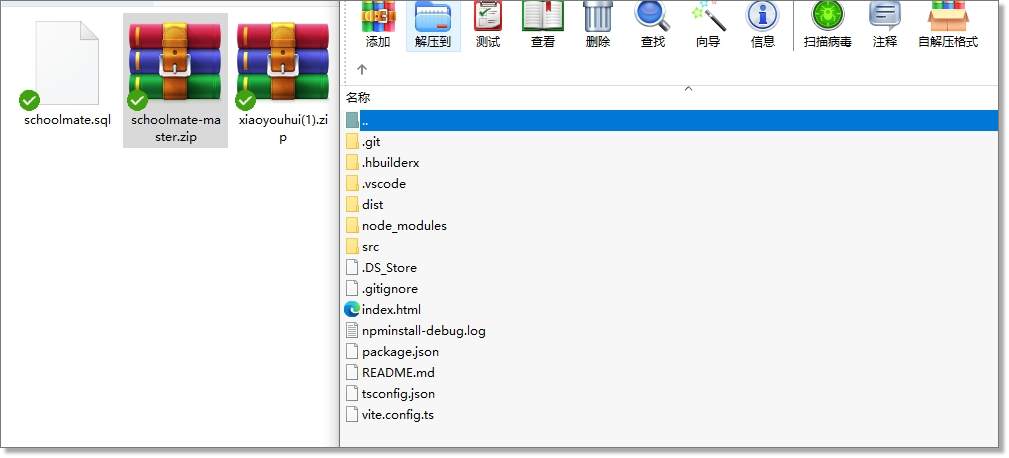Click the schoolmate-master.zip label in Explorer

coord(176,128)
